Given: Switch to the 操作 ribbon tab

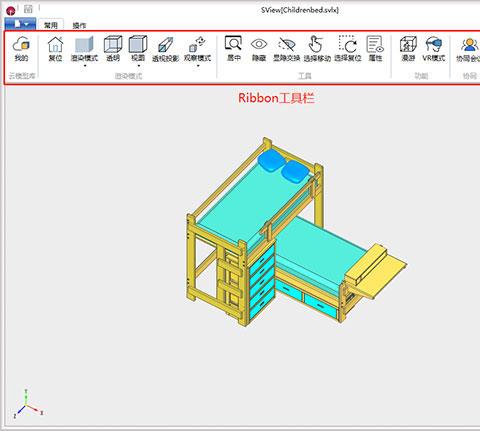Looking at the screenshot, I should pos(79,26).
